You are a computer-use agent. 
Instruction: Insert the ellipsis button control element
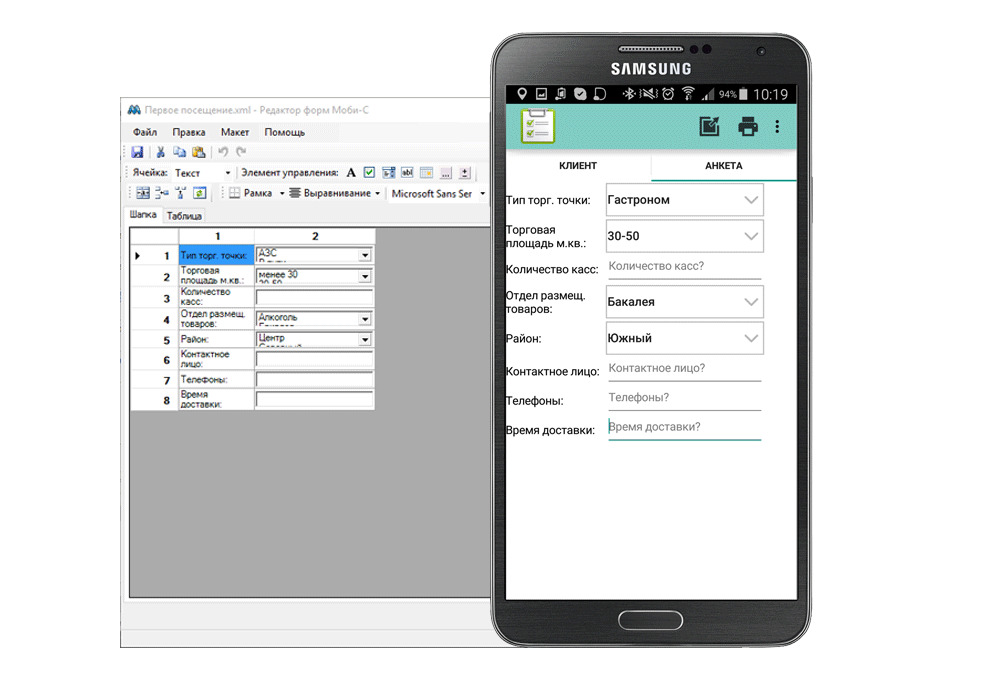pos(446,172)
